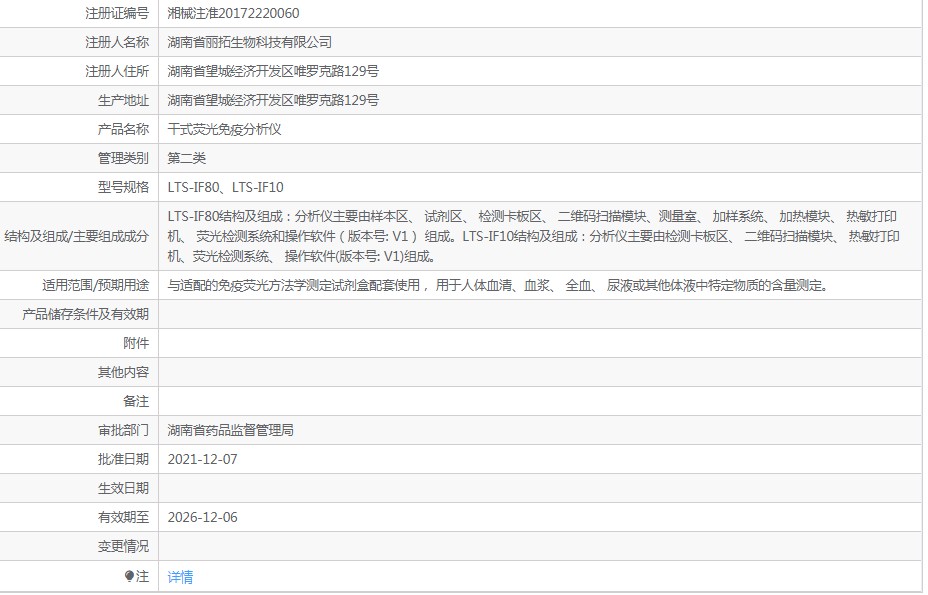Click the 结构及组成 description paragraph
This screenshot has height=595, width=928.
click(x=535, y=236)
